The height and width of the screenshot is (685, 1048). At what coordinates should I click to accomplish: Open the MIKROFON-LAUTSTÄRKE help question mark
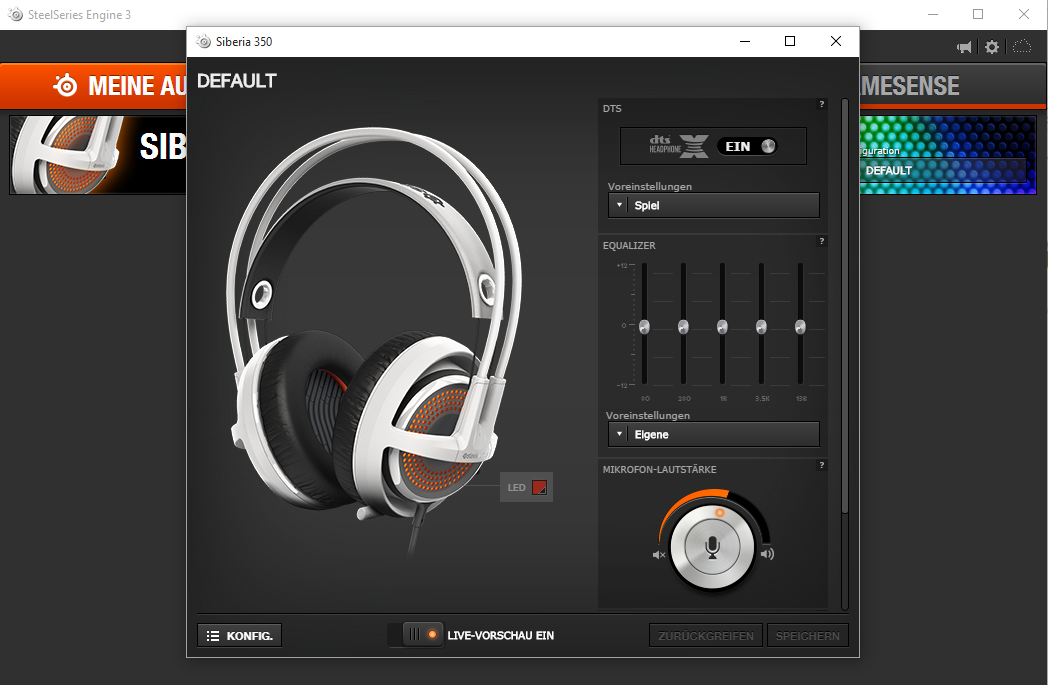click(821, 465)
